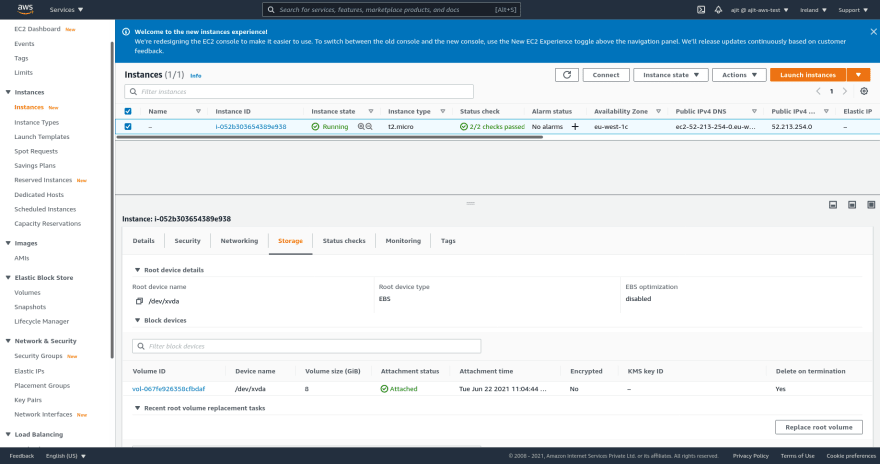This screenshot has width=880, height=464.
Task: Open the Ireland region dropdown
Action: click(x=813, y=10)
